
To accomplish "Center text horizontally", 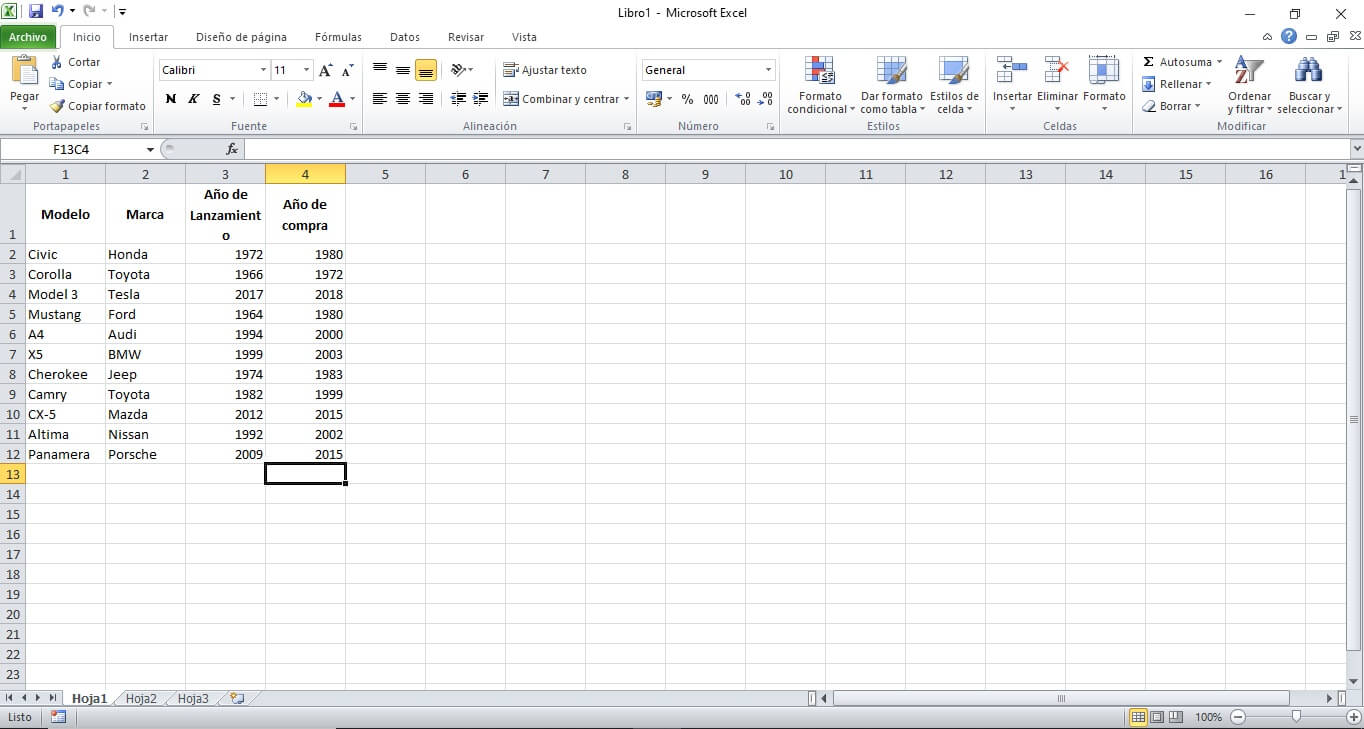I will [403, 99].
